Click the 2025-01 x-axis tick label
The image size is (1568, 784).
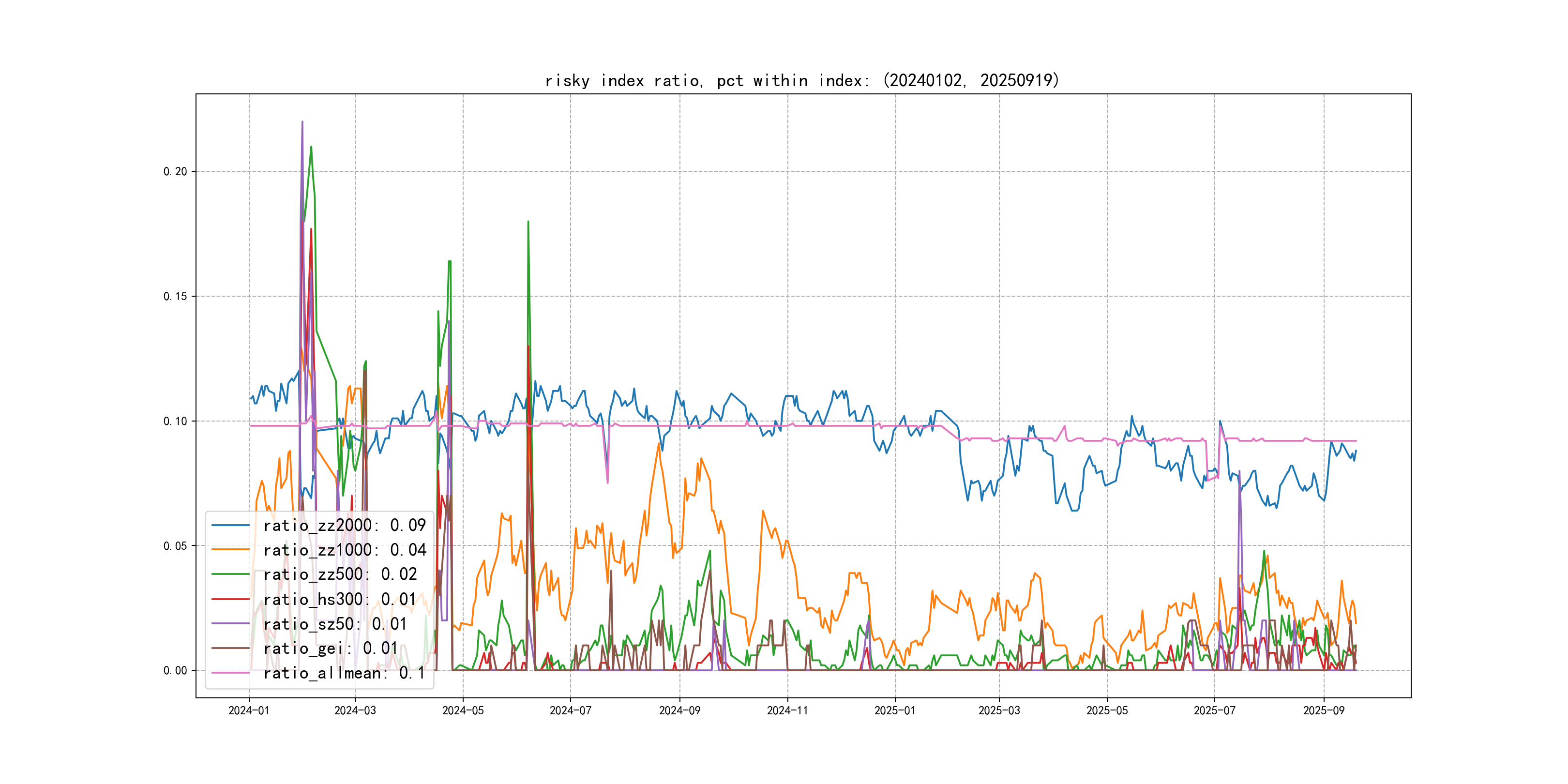pyautogui.click(x=894, y=711)
